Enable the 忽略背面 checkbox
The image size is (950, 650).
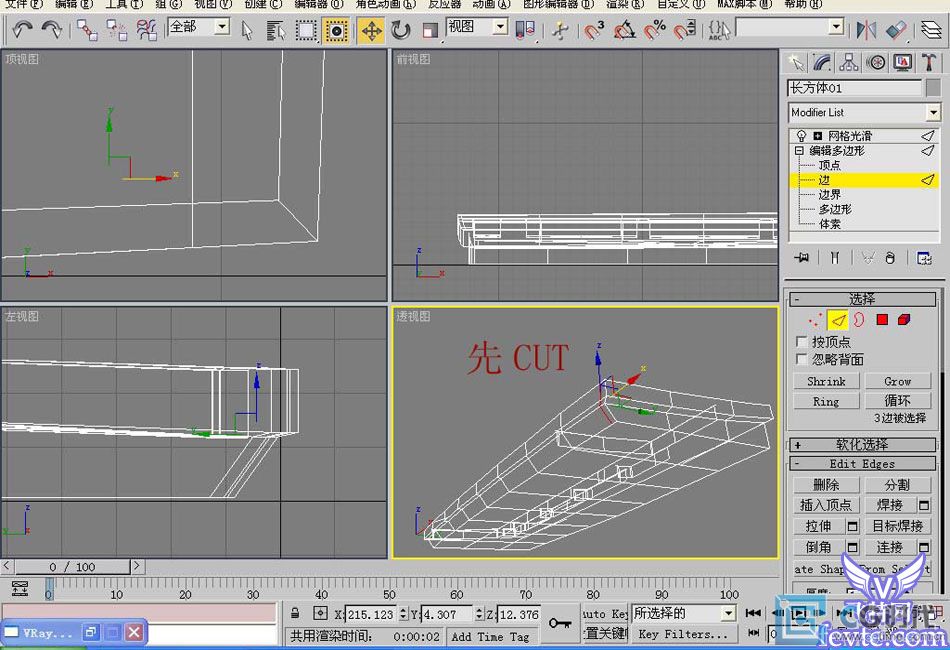coord(802,360)
